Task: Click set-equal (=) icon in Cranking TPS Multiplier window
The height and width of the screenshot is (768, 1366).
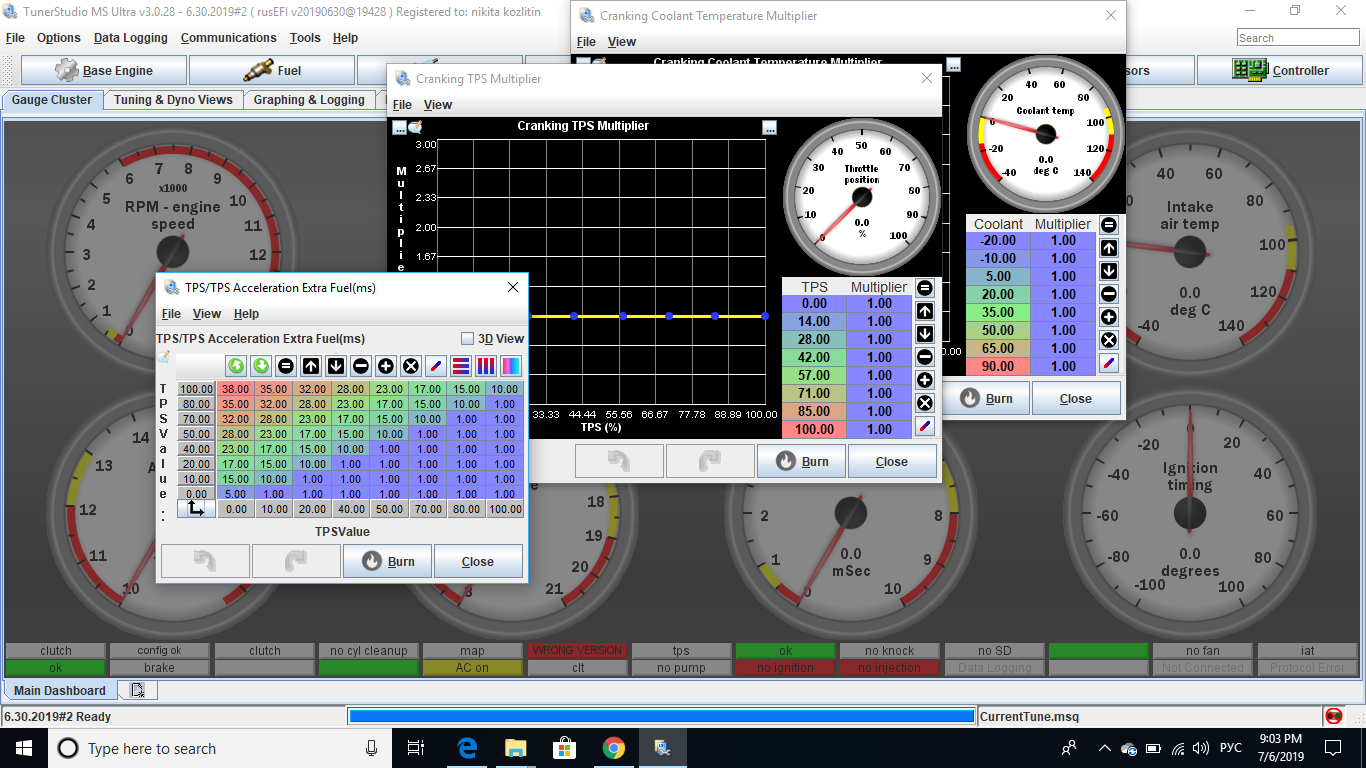Action: (x=925, y=288)
